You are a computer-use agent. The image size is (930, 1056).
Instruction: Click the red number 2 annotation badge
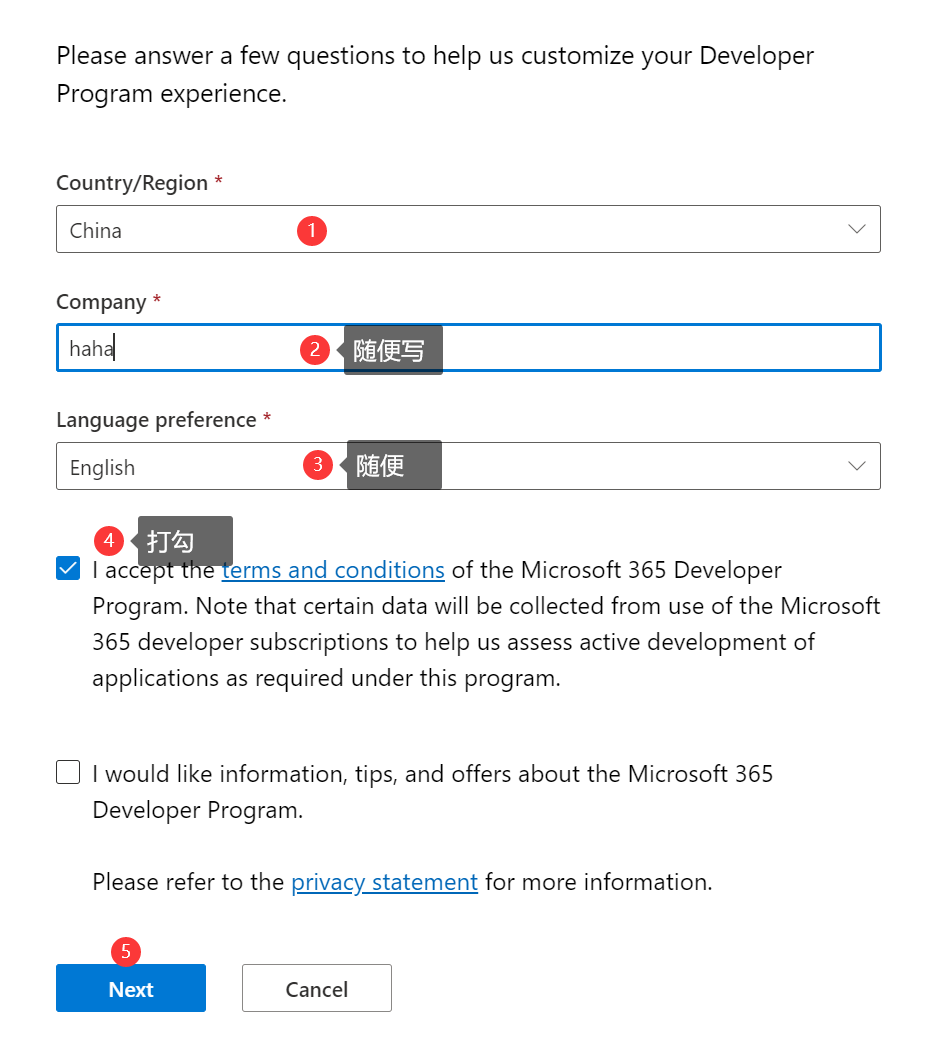click(315, 349)
